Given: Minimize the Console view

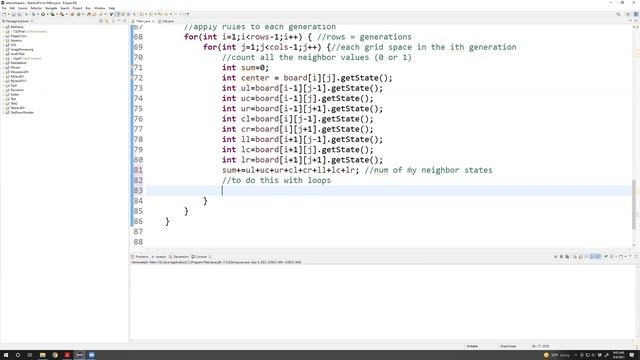Looking at the screenshot, I should point(630,256).
